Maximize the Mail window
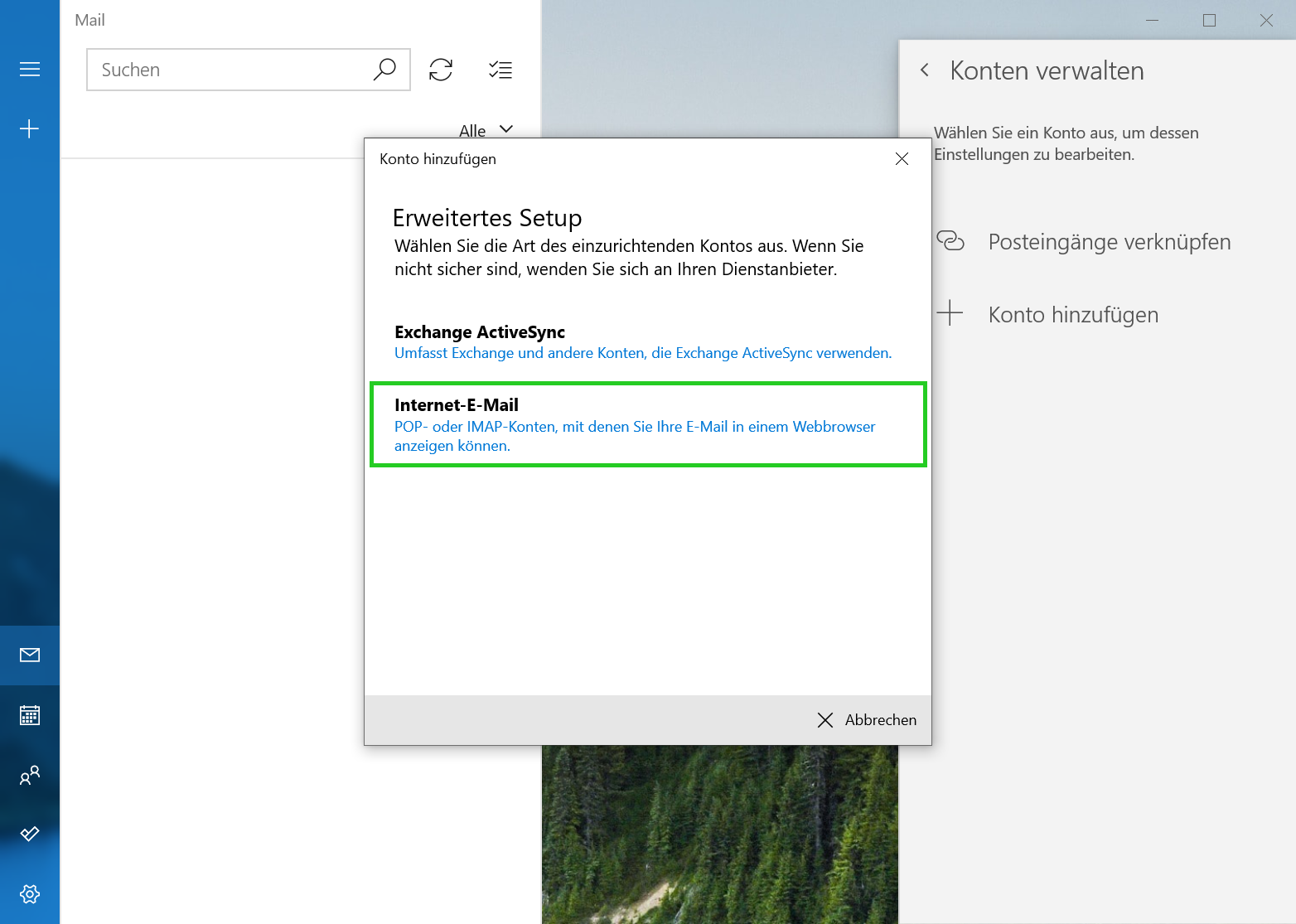This screenshot has width=1296, height=924. 1209,21
